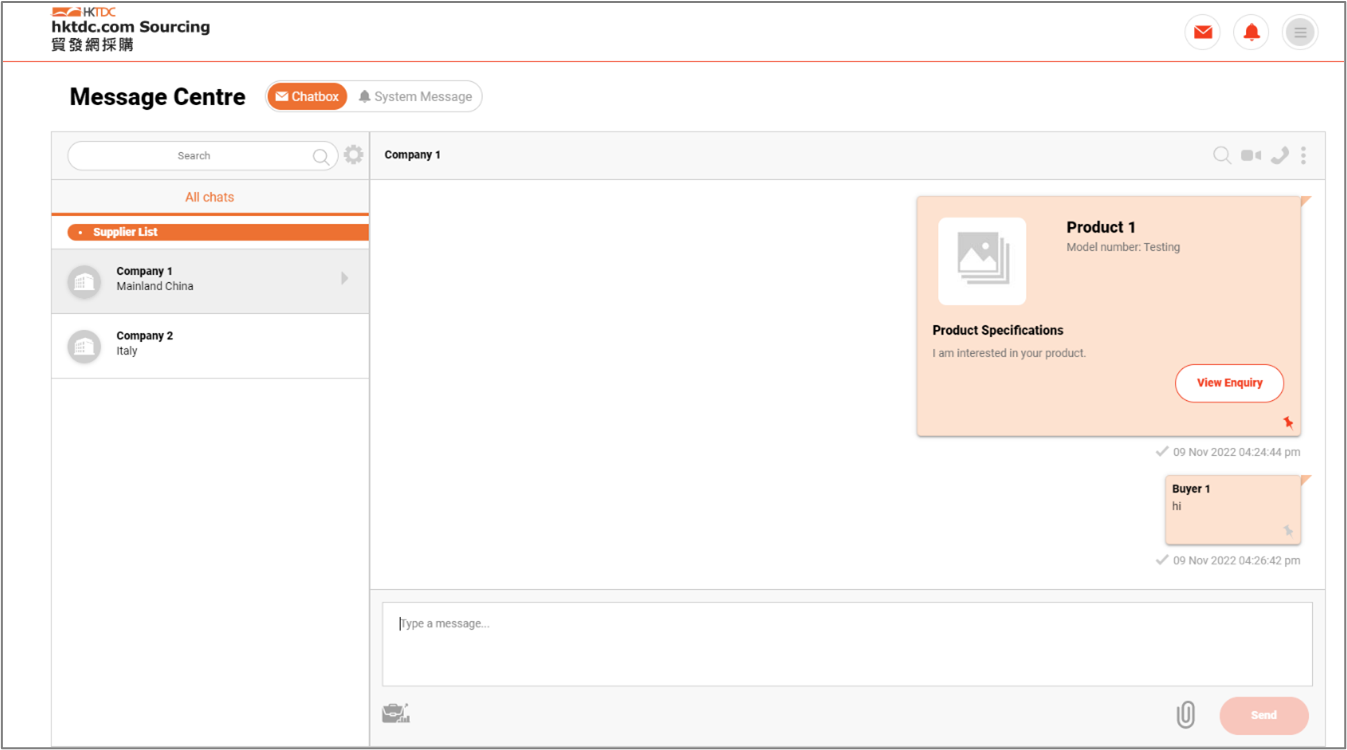The image size is (1347, 750).
Task: Click the Company 1 chat header name
Action: click(412, 155)
